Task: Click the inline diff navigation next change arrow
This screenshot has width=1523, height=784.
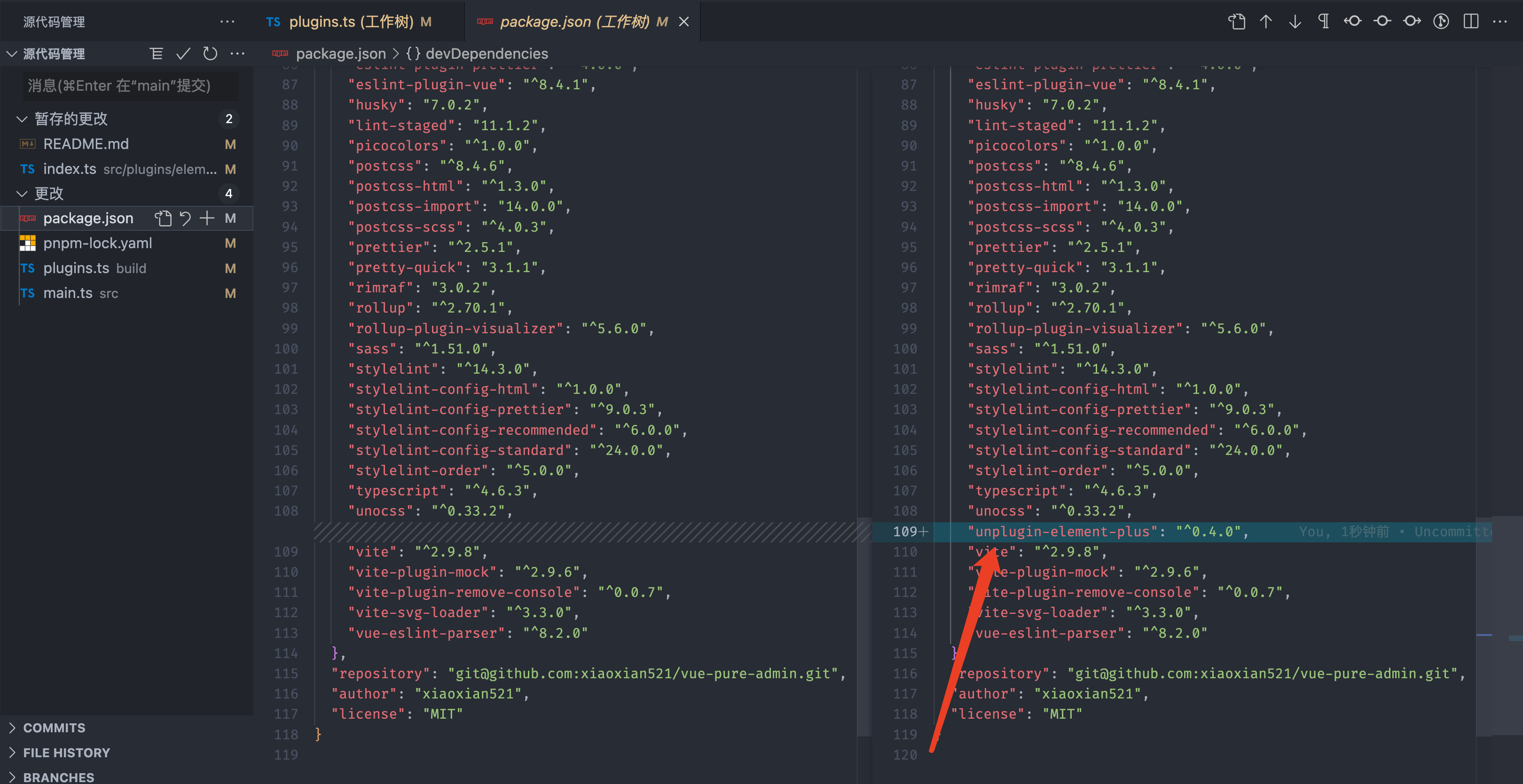Action: click(x=1294, y=21)
